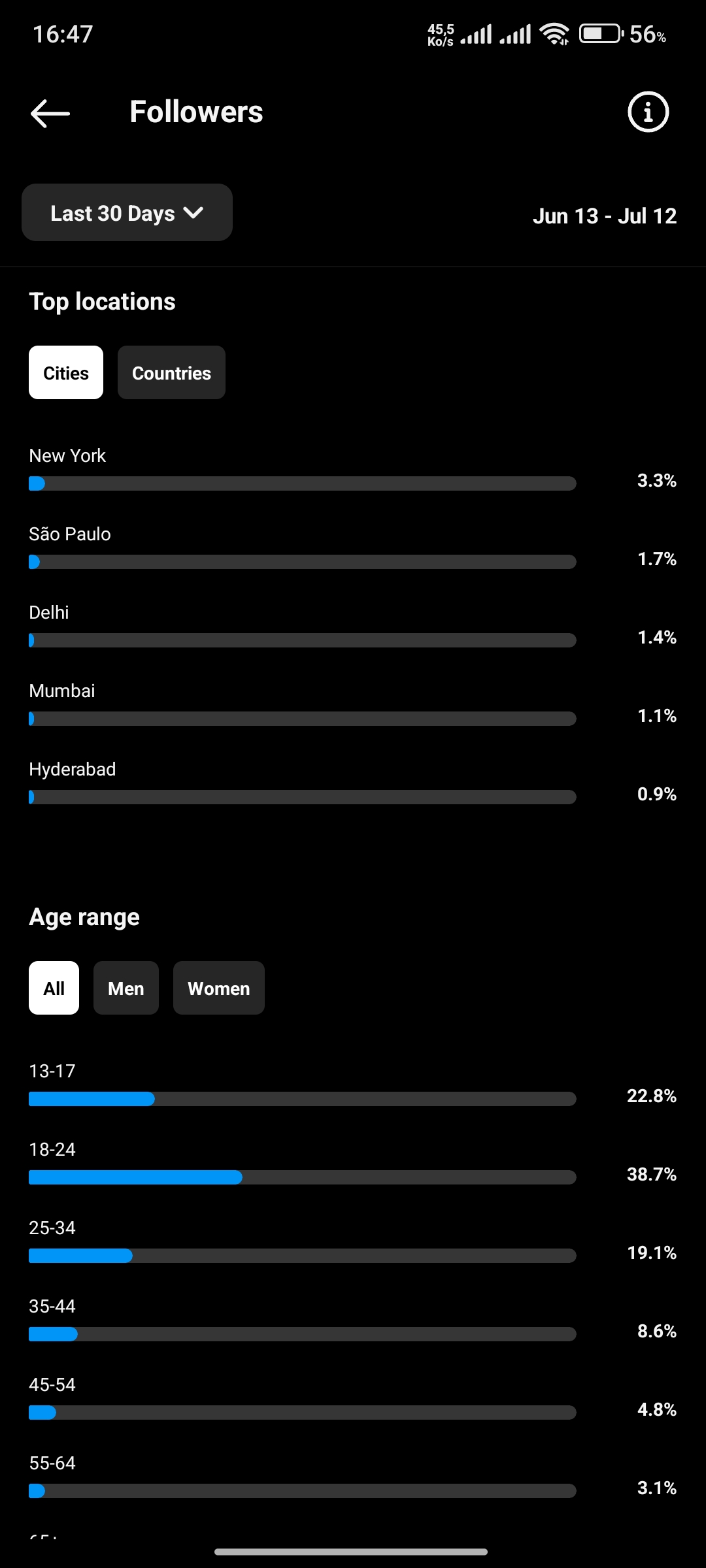The height and width of the screenshot is (1568, 706).
Task: Tap the 16:47 status bar clock
Action: pyautogui.click(x=63, y=34)
